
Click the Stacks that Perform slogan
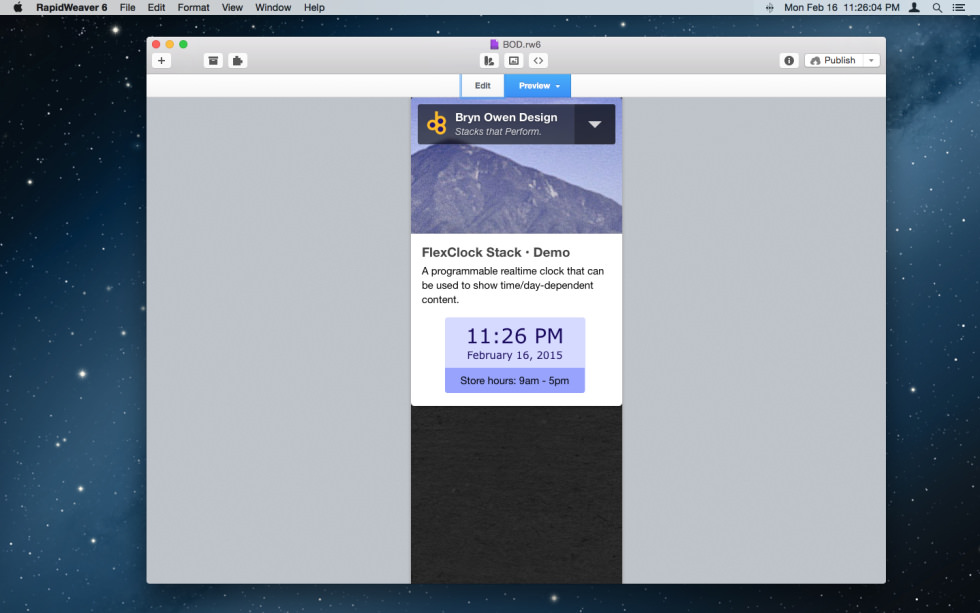498,132
